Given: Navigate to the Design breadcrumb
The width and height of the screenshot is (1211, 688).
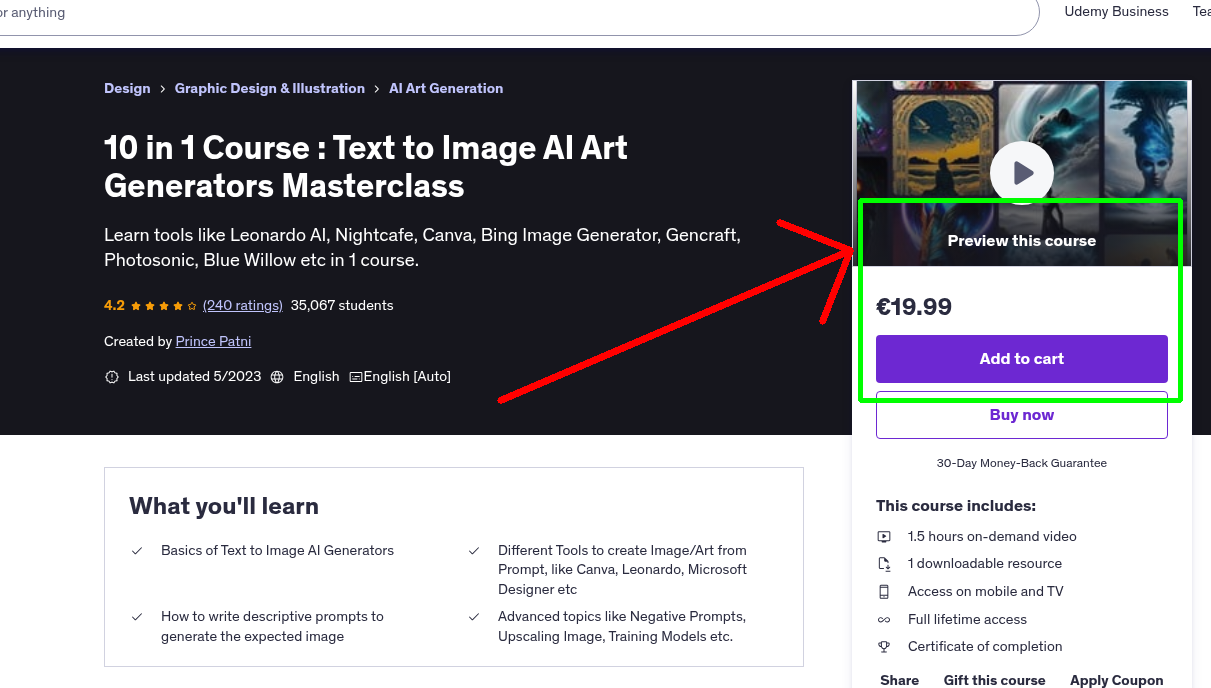Looking at the screenshot, I should pos(127,88).
